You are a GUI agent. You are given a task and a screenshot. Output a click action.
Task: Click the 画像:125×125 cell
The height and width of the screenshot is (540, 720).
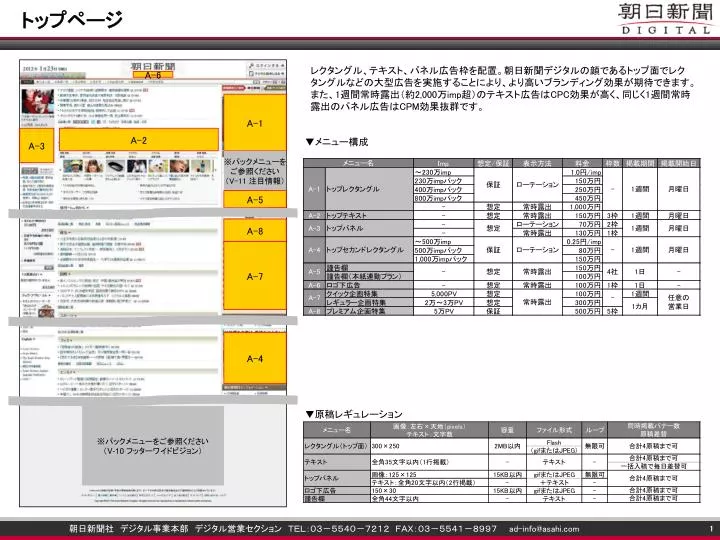point(429,474)
